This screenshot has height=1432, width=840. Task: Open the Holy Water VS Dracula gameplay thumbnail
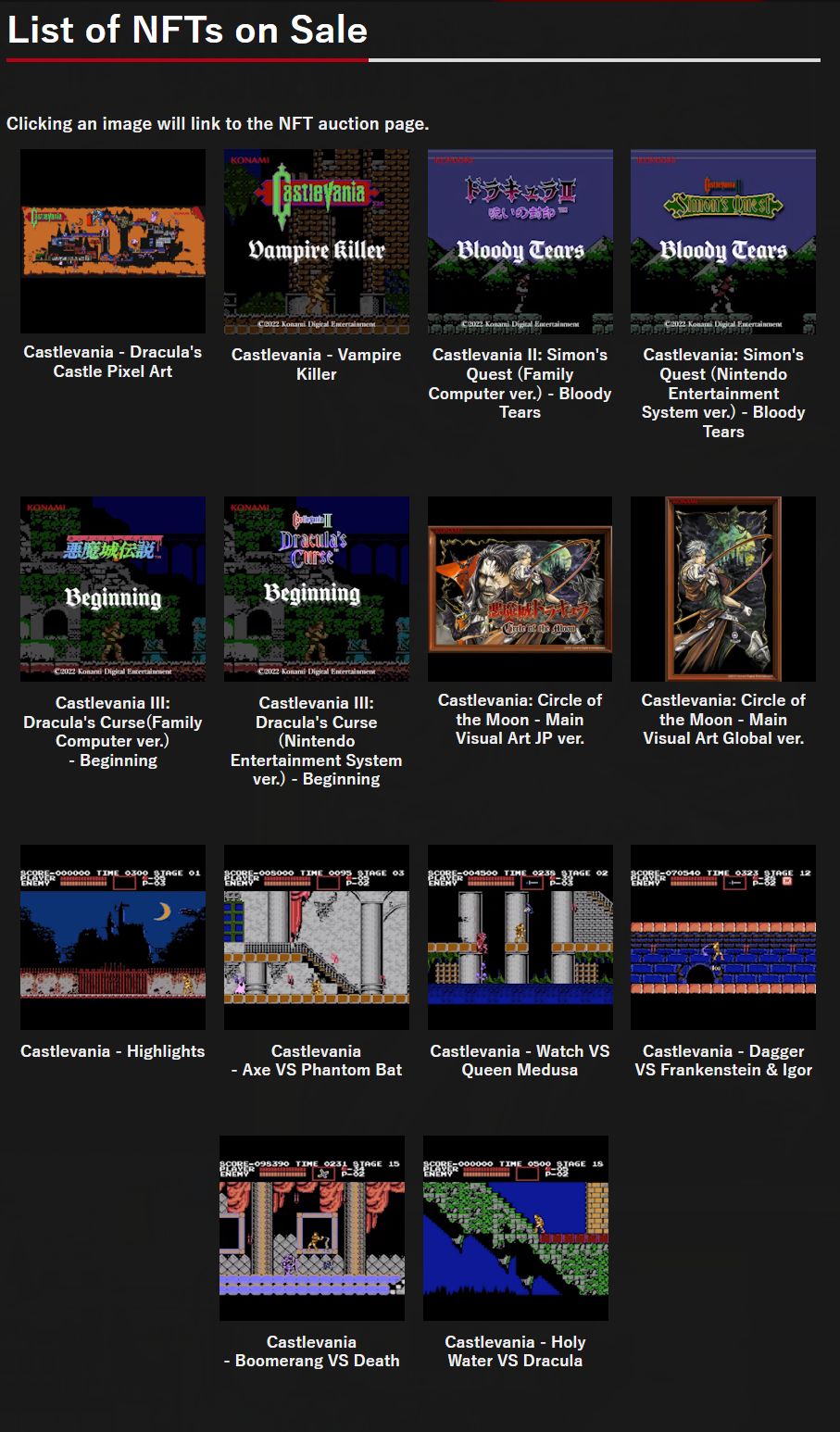516,1228
